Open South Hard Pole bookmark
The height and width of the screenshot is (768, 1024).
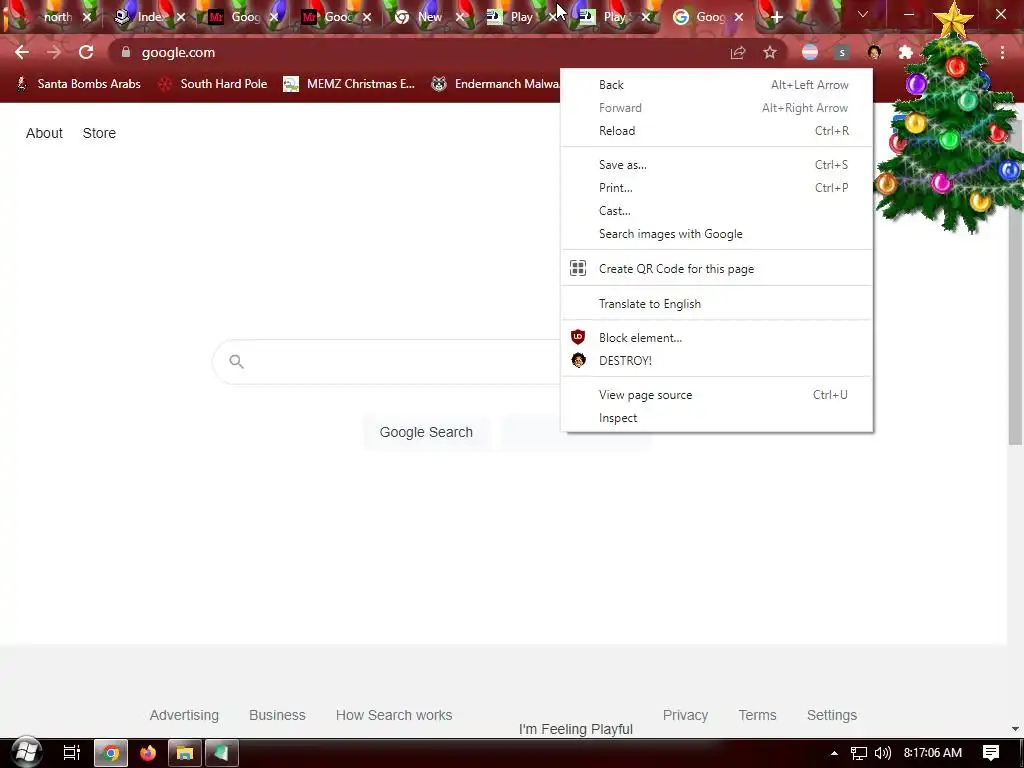[x=214, y=84]
